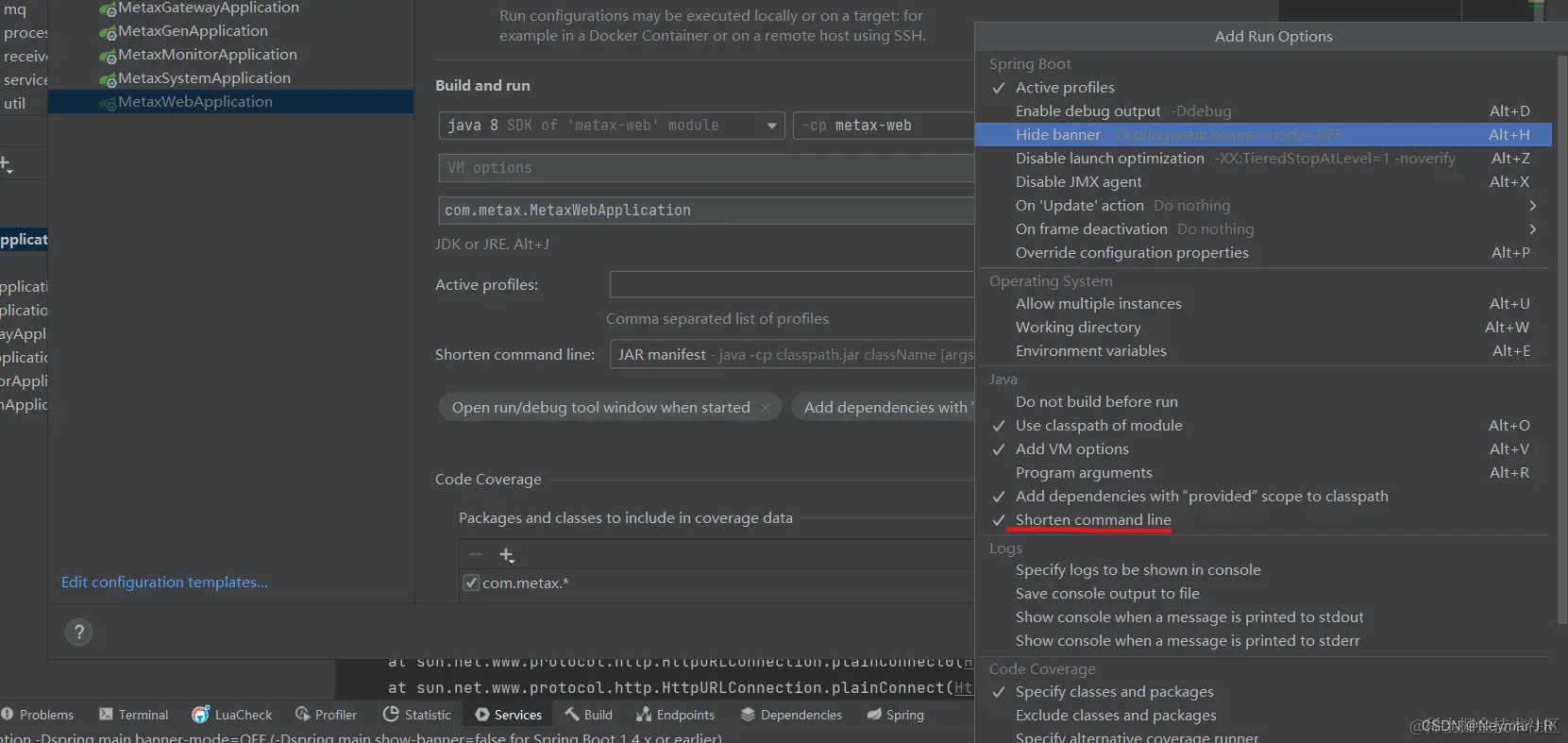
Task: Open Shorten command line JAR manifest dropdown
Action: pos(791,355)
